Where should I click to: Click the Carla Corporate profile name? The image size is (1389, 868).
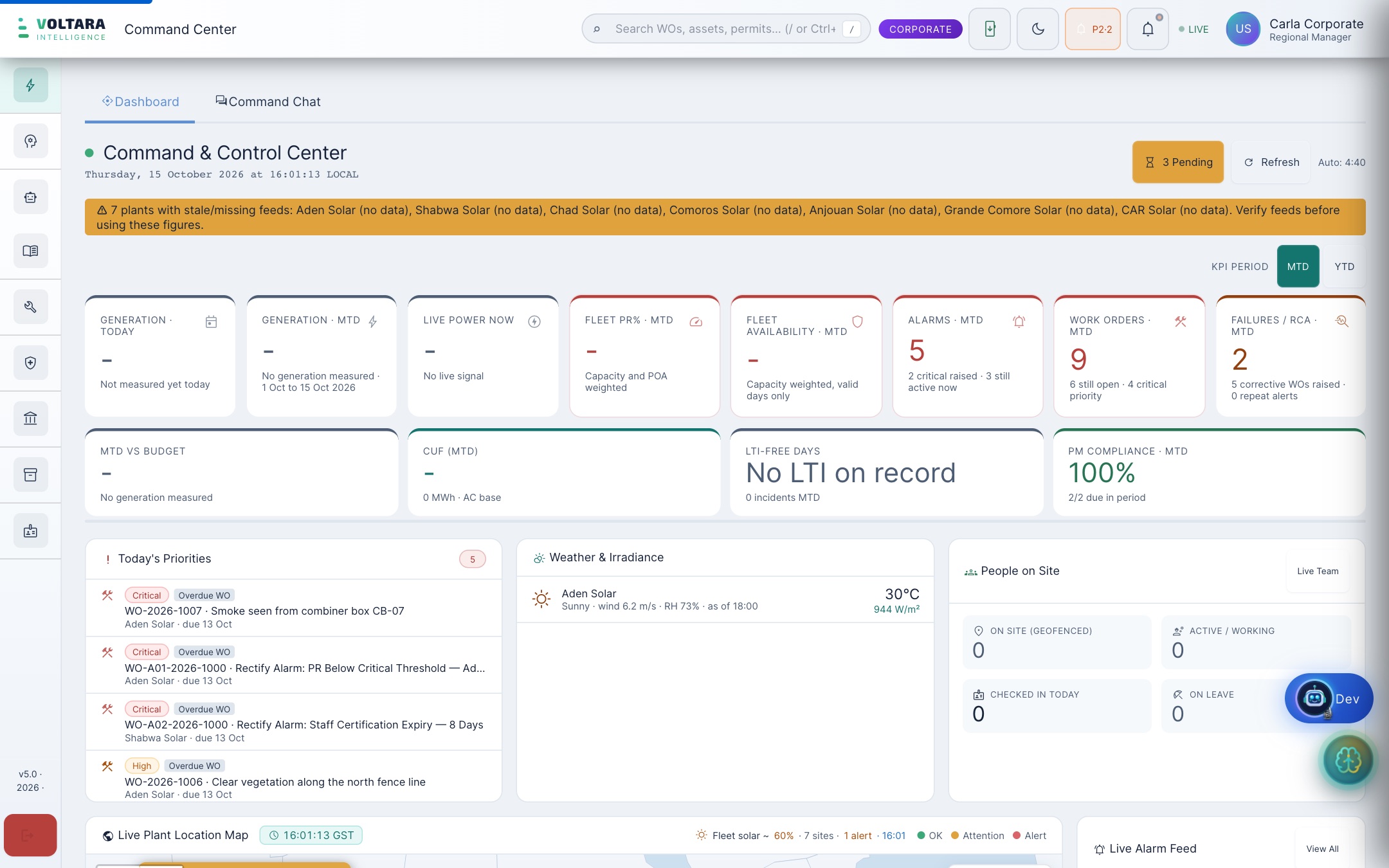pos(1316,24)
